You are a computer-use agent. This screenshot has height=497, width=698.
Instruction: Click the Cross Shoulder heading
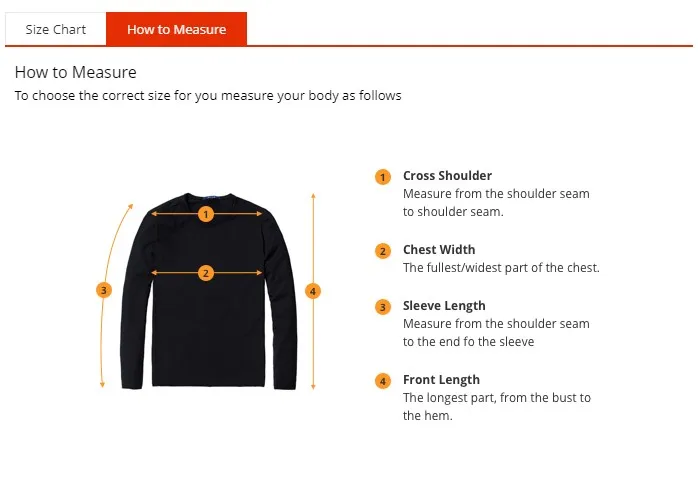[447, 176]
